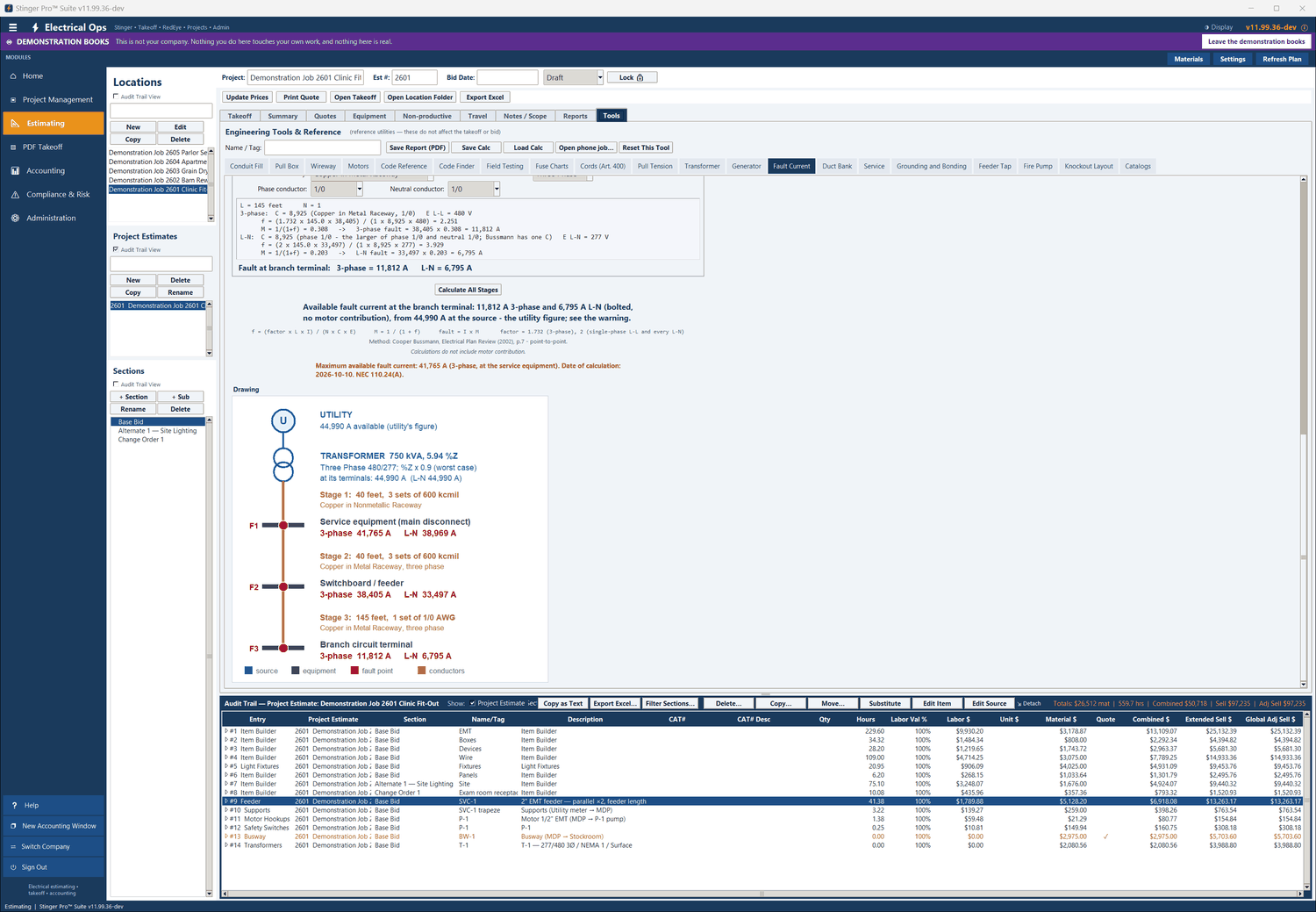Viewport: 1316px width, 912px height.
Task: Enable Audit Trail View under Sections
Action: 116,384
